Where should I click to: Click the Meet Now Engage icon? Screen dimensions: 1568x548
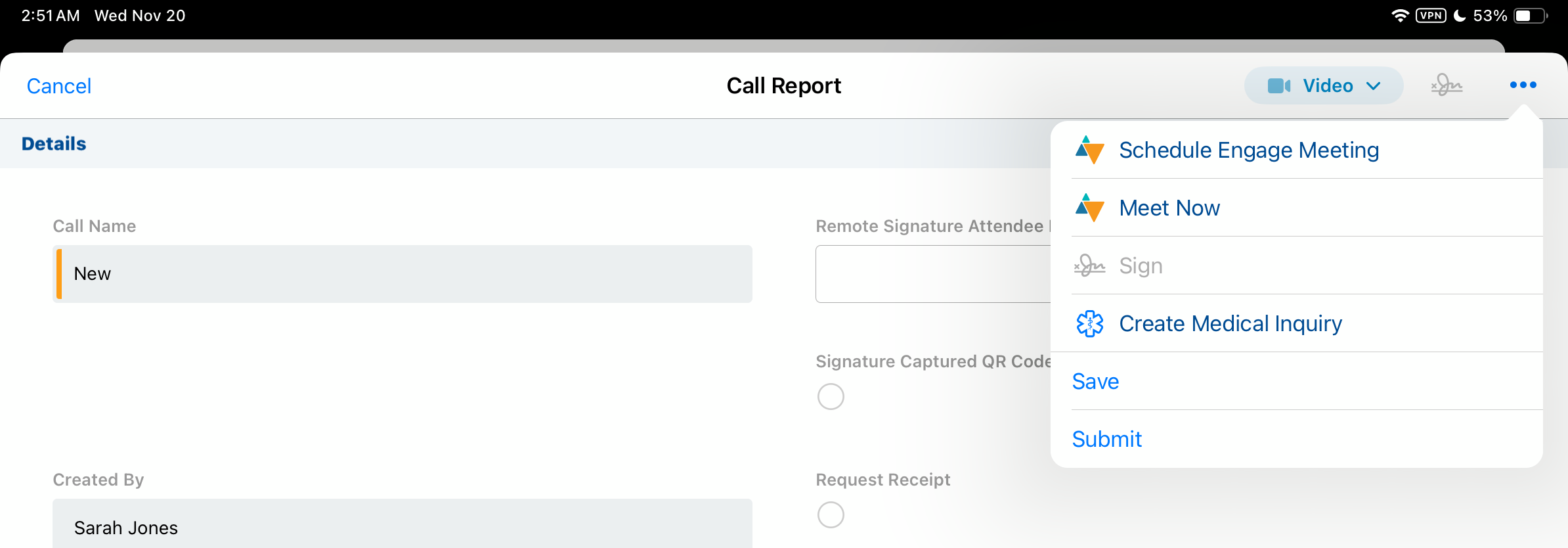coord(1089,208)
